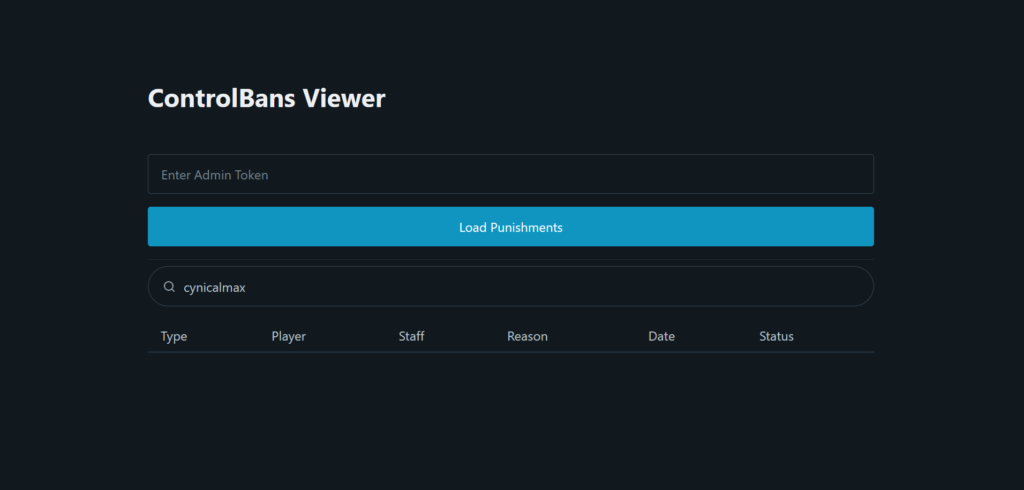1024x490 pixels.
Task: Click the ControlBans Viewer page title
Action: point(266,99)
